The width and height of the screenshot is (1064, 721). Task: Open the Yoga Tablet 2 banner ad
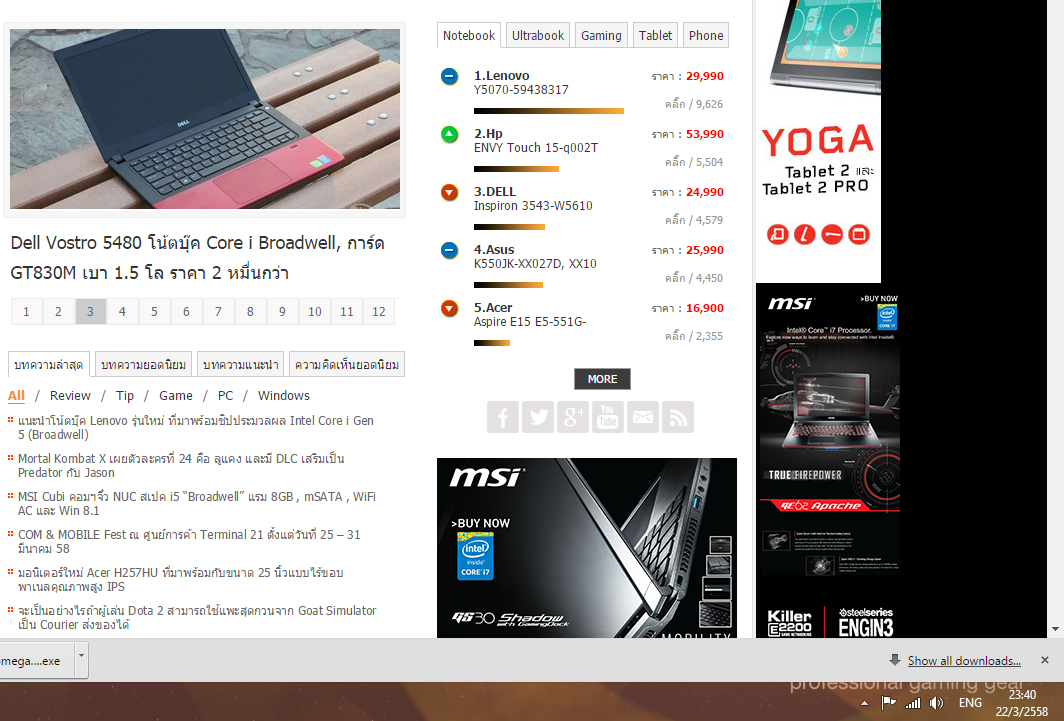click(818, 141)
